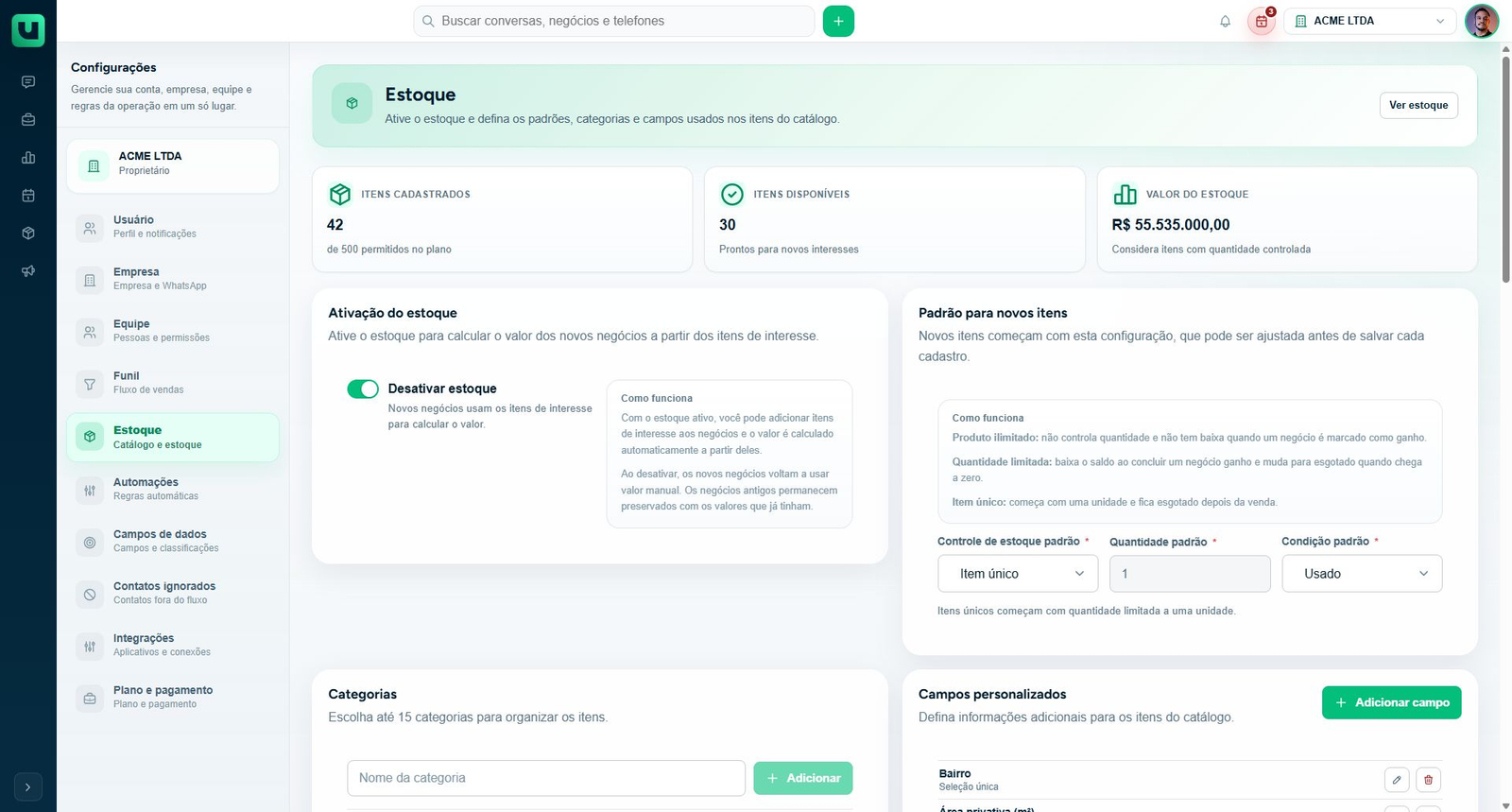Image resolution: width=1512 pixels, height=812 pixels.
Task: Click the Quantidade padrão field
Action: click(1190, 574)
